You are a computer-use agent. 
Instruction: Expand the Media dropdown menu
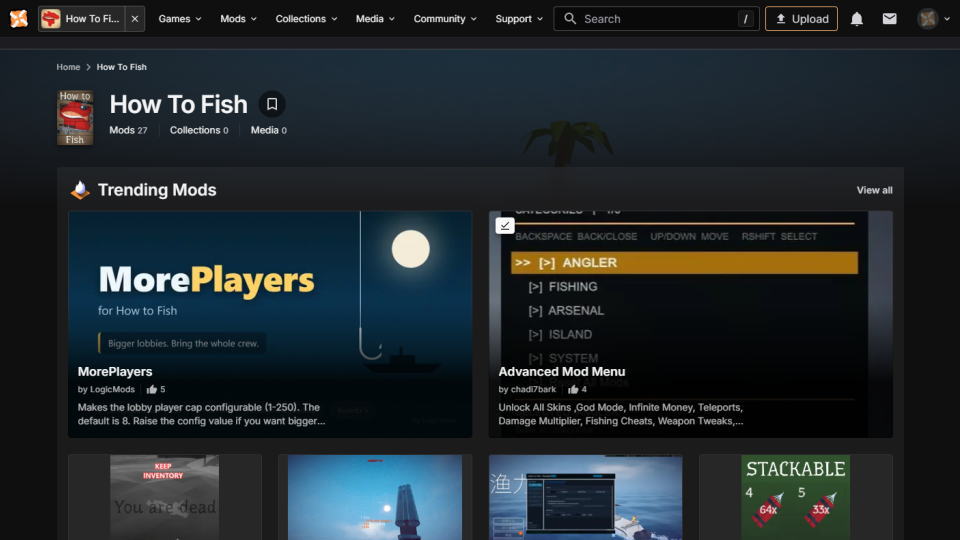[x=375, y=19]
